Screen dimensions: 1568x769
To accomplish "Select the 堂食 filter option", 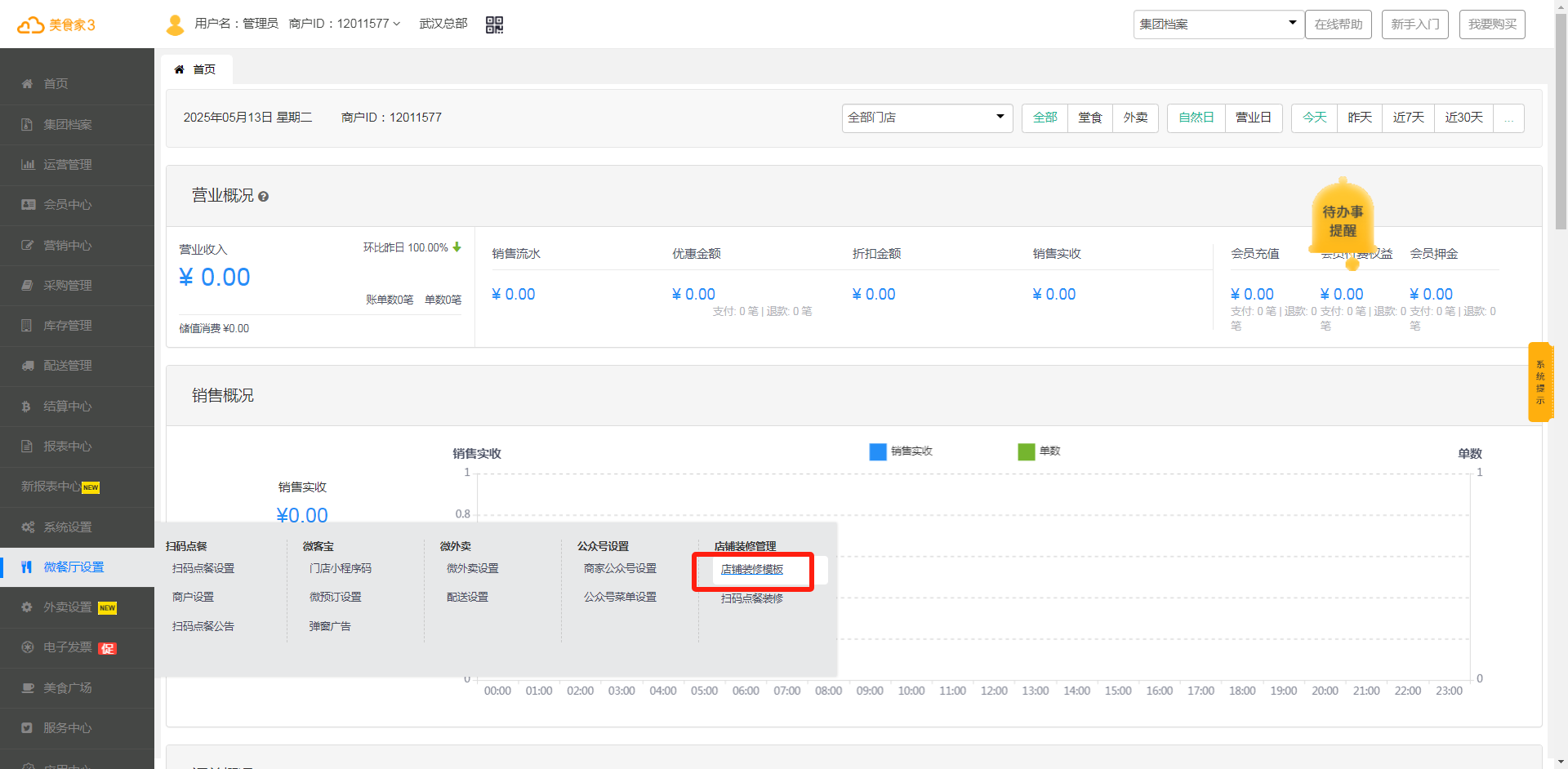I will click(1089, 118).
